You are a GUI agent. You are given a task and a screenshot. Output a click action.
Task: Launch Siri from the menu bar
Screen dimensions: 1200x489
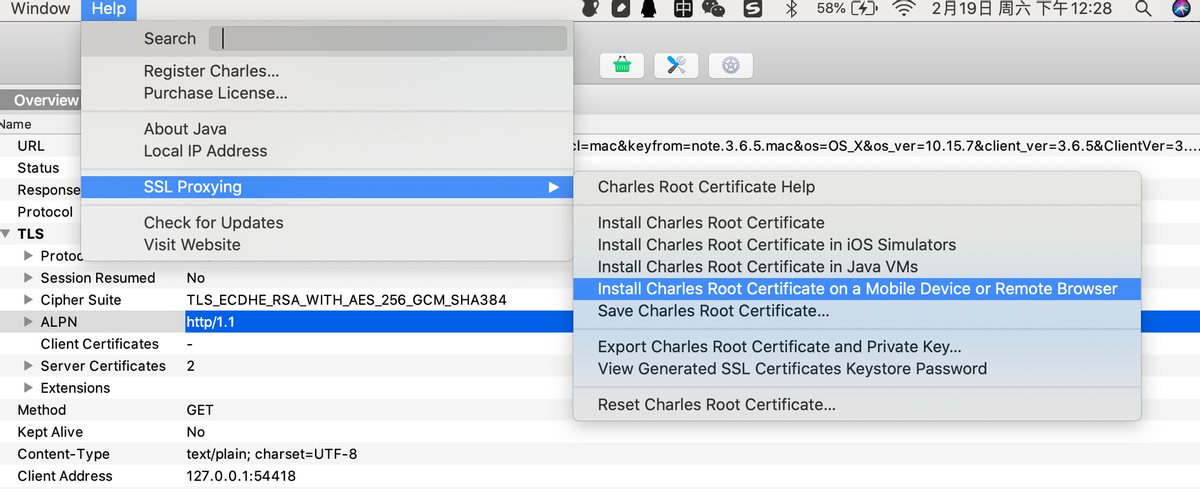[x=1181, y=9]
